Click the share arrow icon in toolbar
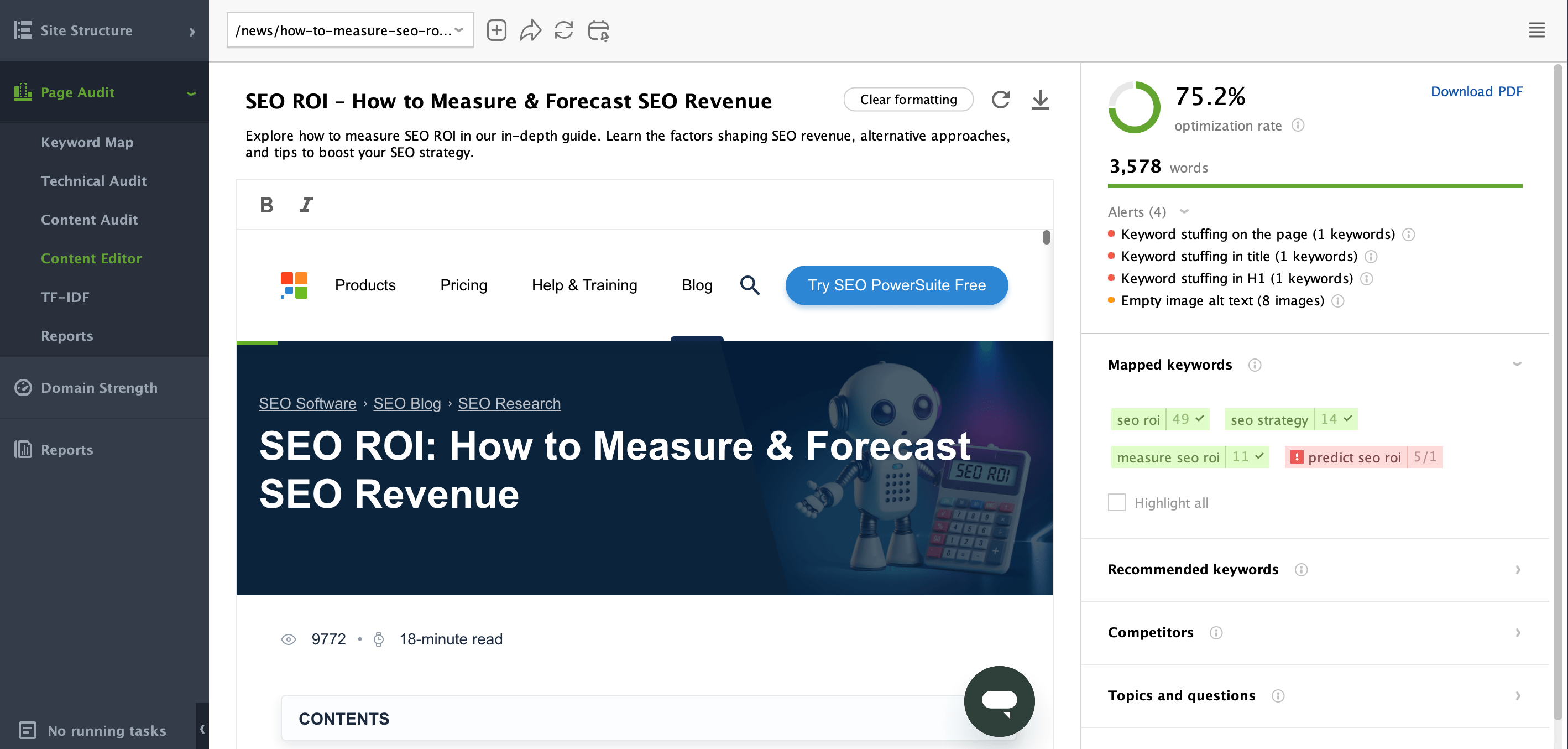Image resolution: width=1568 pixels, height=749 pixels. tap(530, 30)
